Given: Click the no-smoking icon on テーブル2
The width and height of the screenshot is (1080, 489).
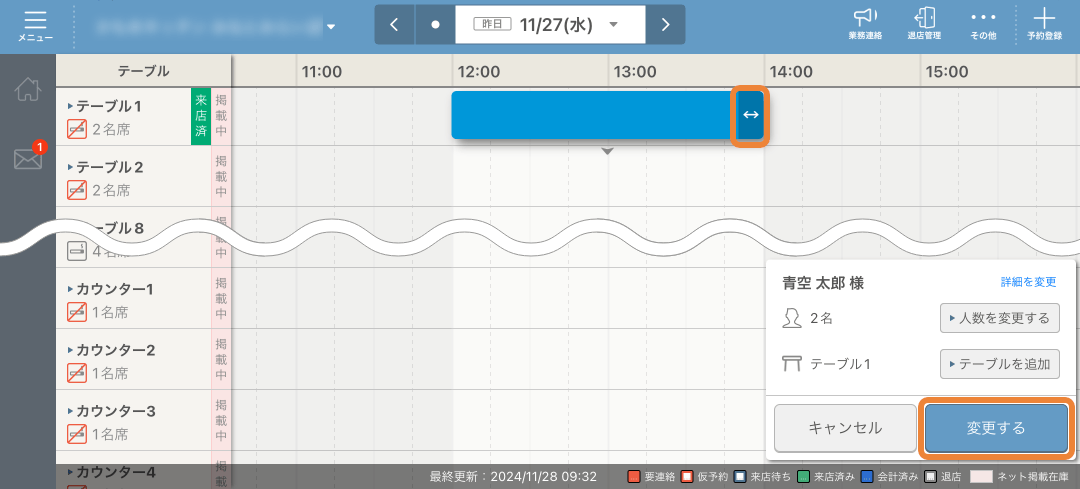Looking at the screenshot, I should [76, 189].
